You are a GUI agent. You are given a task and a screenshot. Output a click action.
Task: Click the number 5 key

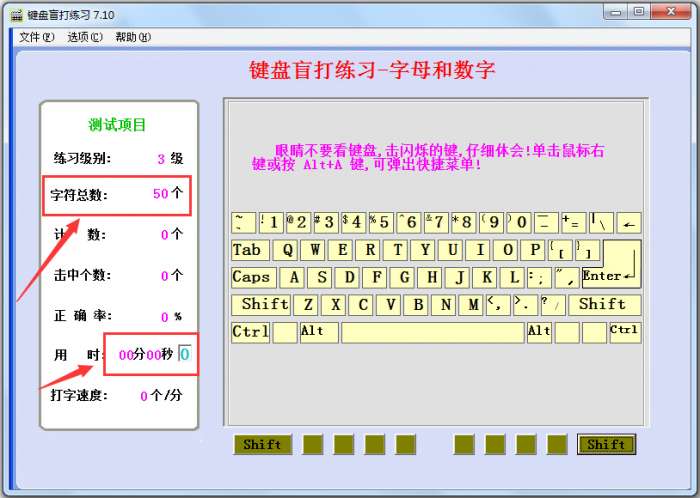[x=381, y=223]
